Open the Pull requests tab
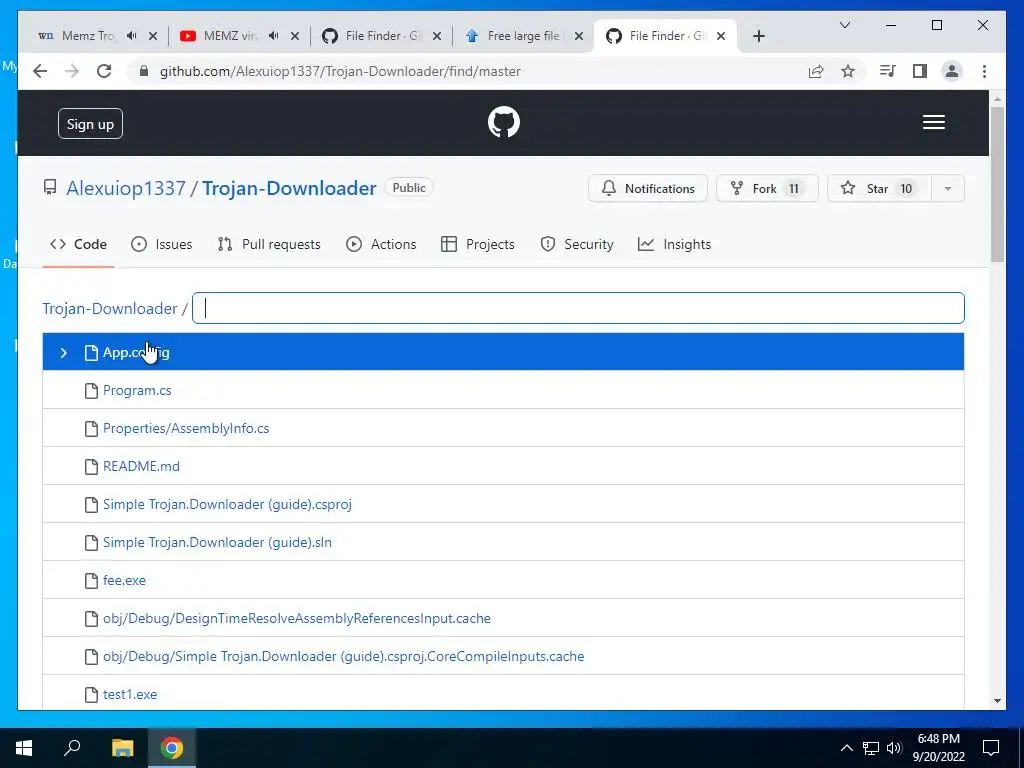Viewport: 1024px width, 768px height. [x=269, y=244]
